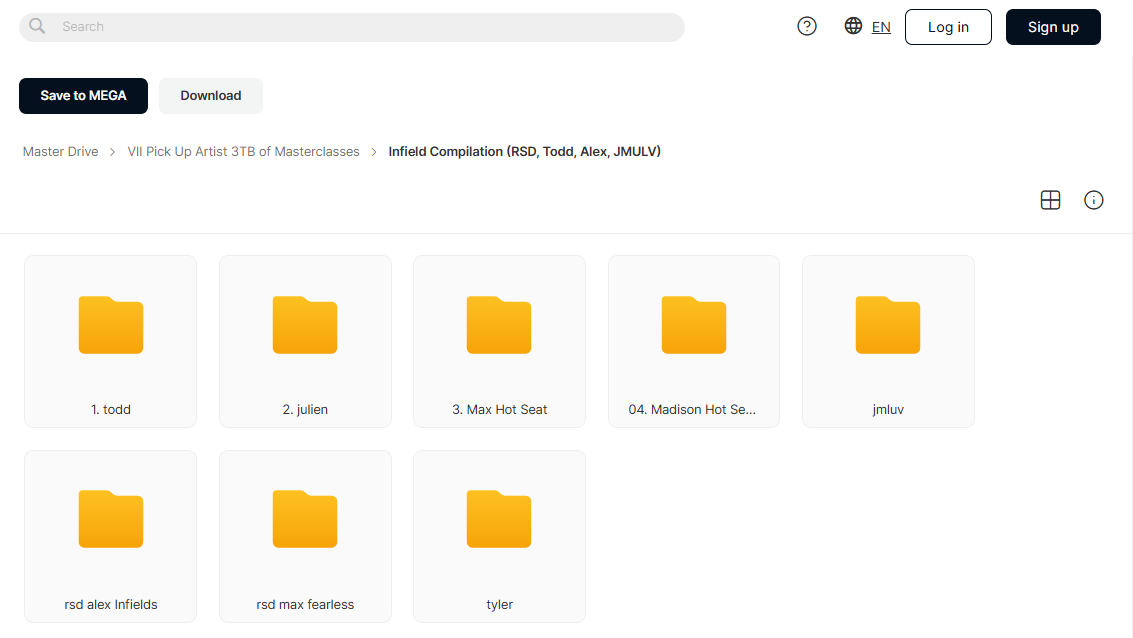This screenshot has height=638, width=1133.
Task: Open the 'rsd alex Infields' folder icon
Action: (x=111, y=519)
